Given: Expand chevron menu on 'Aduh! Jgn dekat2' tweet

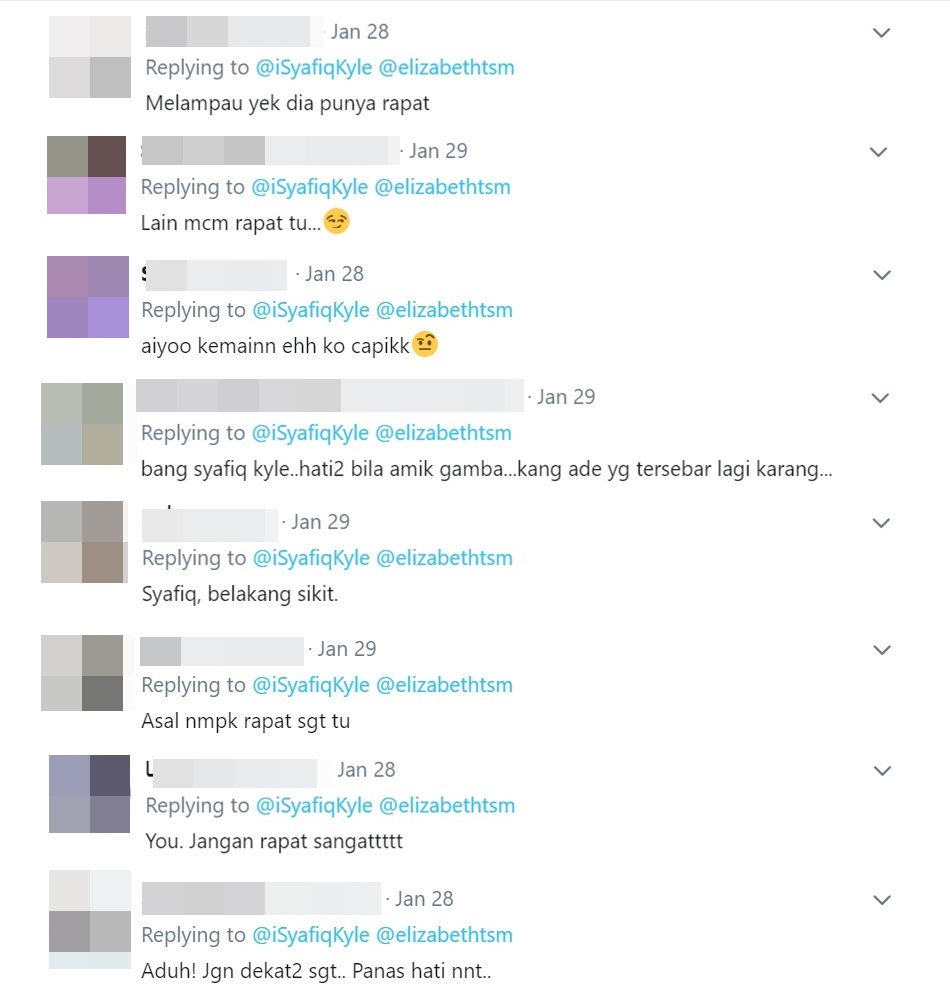Looking at the screenshot, I should click(x=882, y=900).
